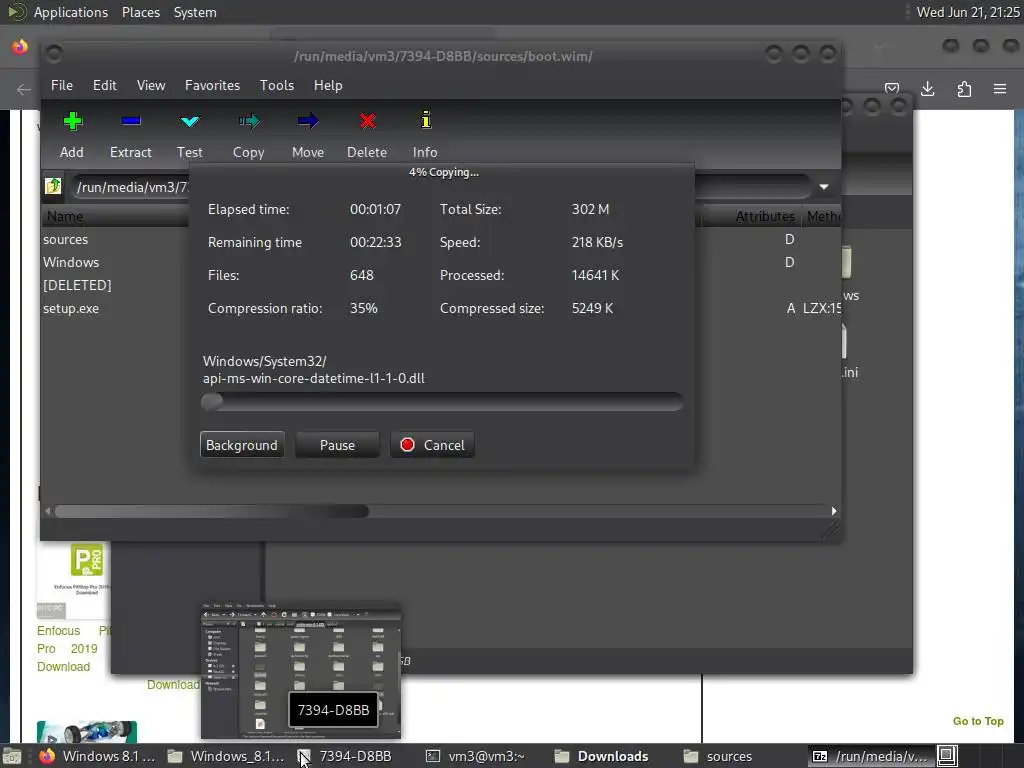Click the Go to Top link
Viewport: 1024px width, 768px height.
978,721
